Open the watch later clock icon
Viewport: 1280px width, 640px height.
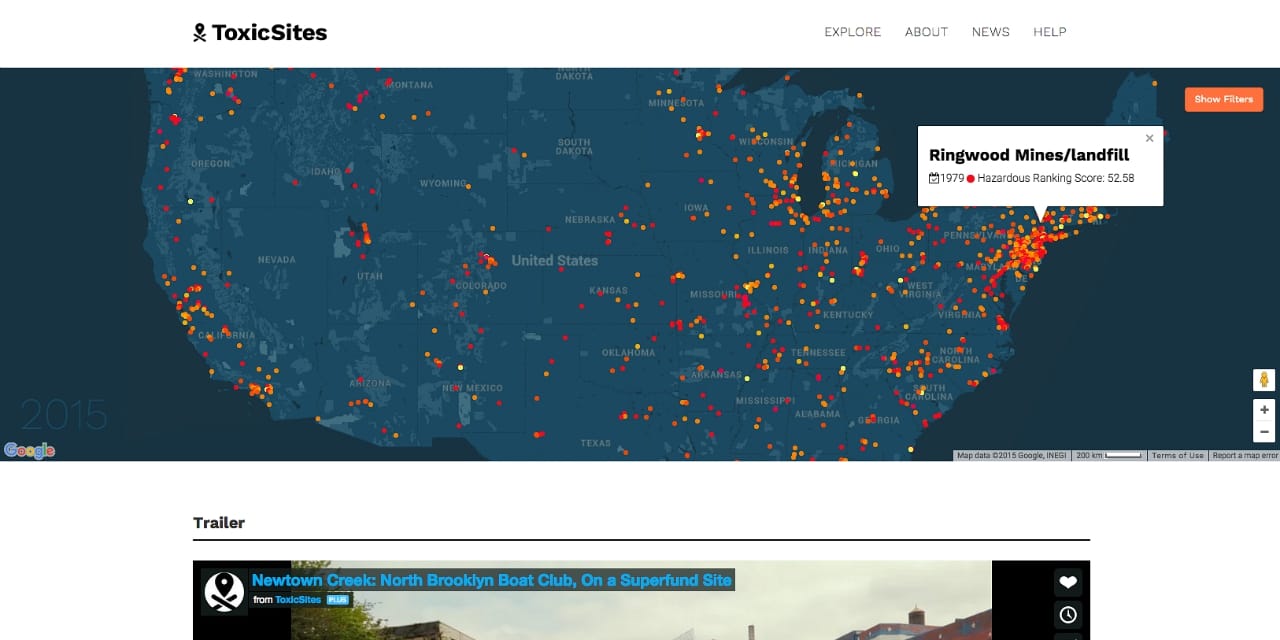(x=1067, y=615)
